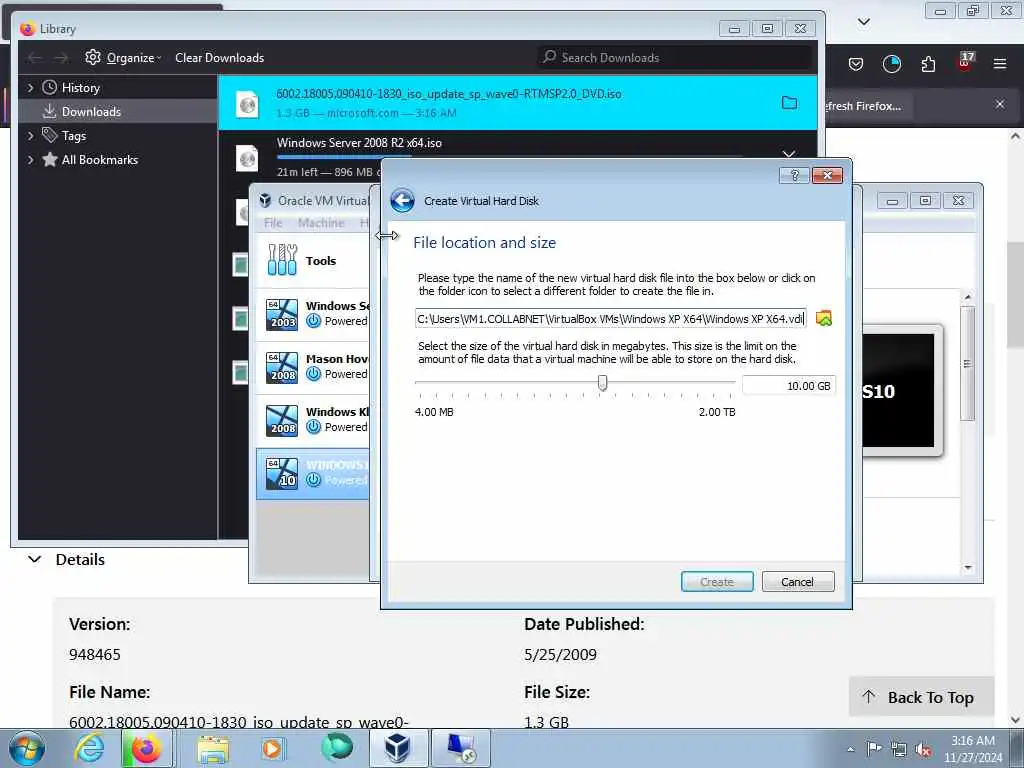Select the Mason Hov 2008 VM entry
The width and height of the screenshot is (1024, 768).
313,366
